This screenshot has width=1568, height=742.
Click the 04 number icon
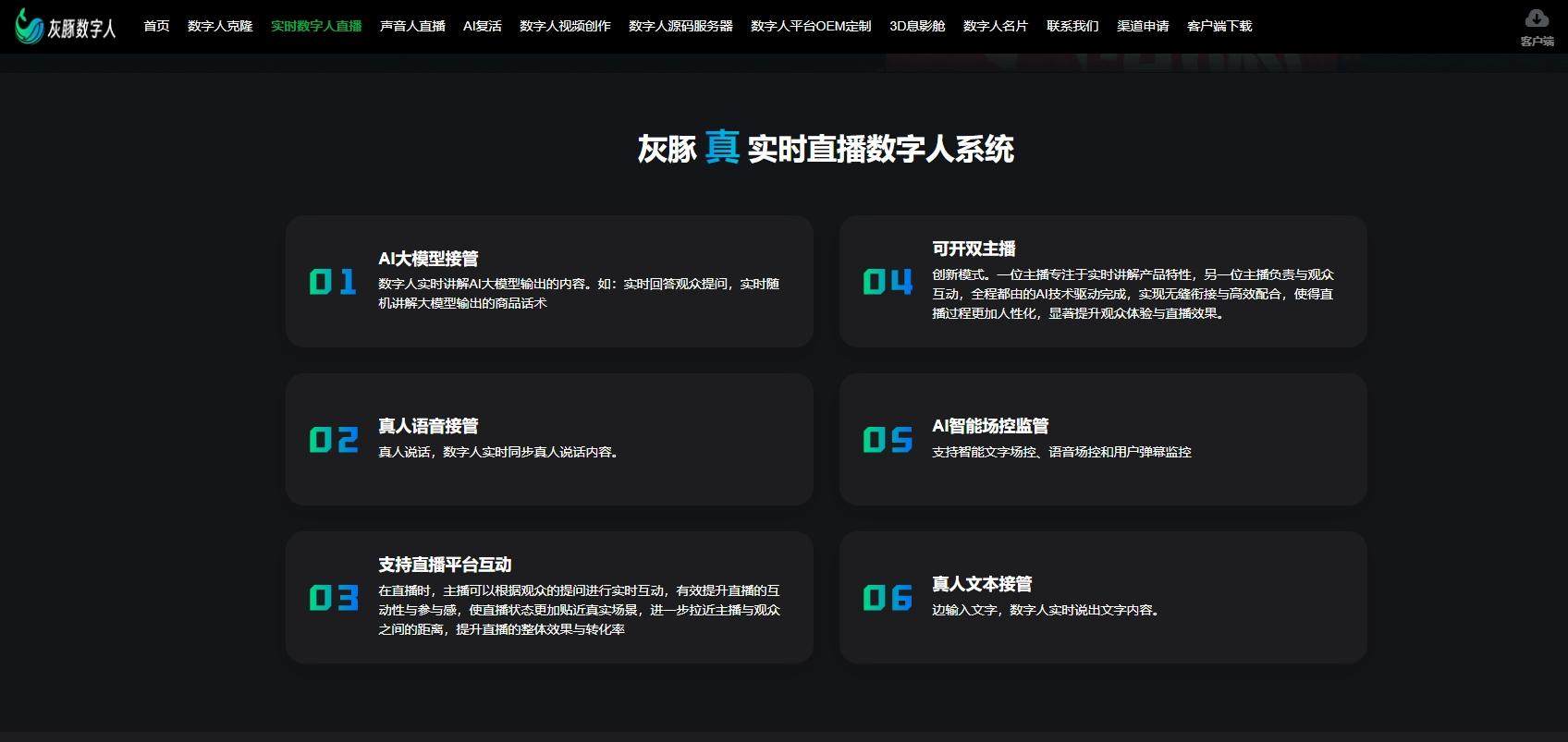click(x=887, y=282)
